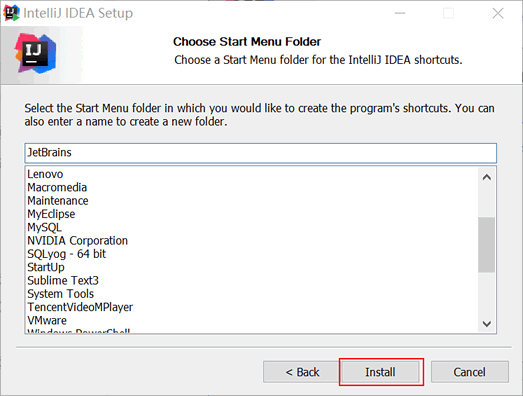
Task: Select MyEclipse from the list
Action: click(x=51, y=214)
